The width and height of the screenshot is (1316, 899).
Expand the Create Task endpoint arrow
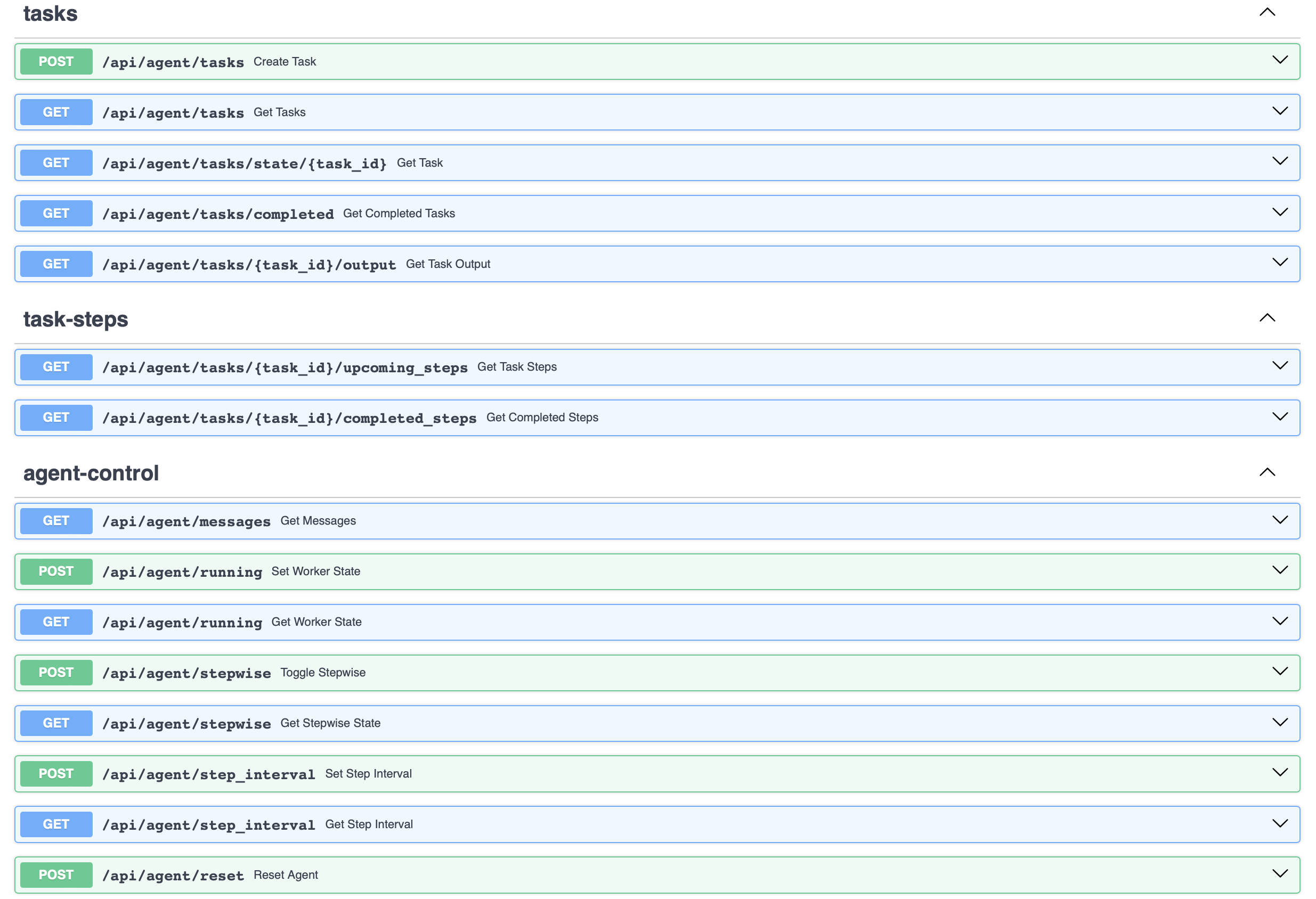pos(1280,60)
